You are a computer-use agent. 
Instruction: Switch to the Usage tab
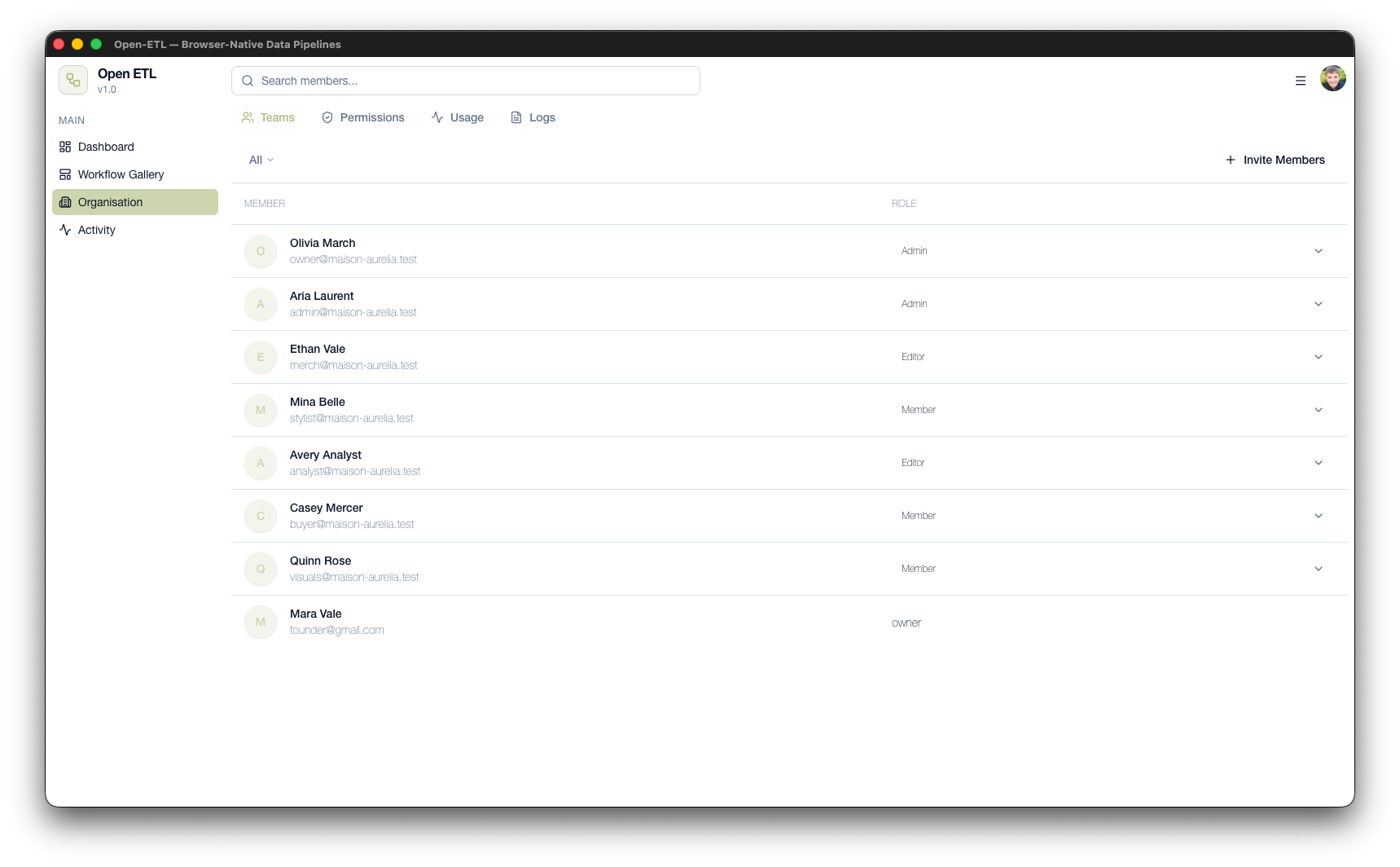click(x=457, y=117)
